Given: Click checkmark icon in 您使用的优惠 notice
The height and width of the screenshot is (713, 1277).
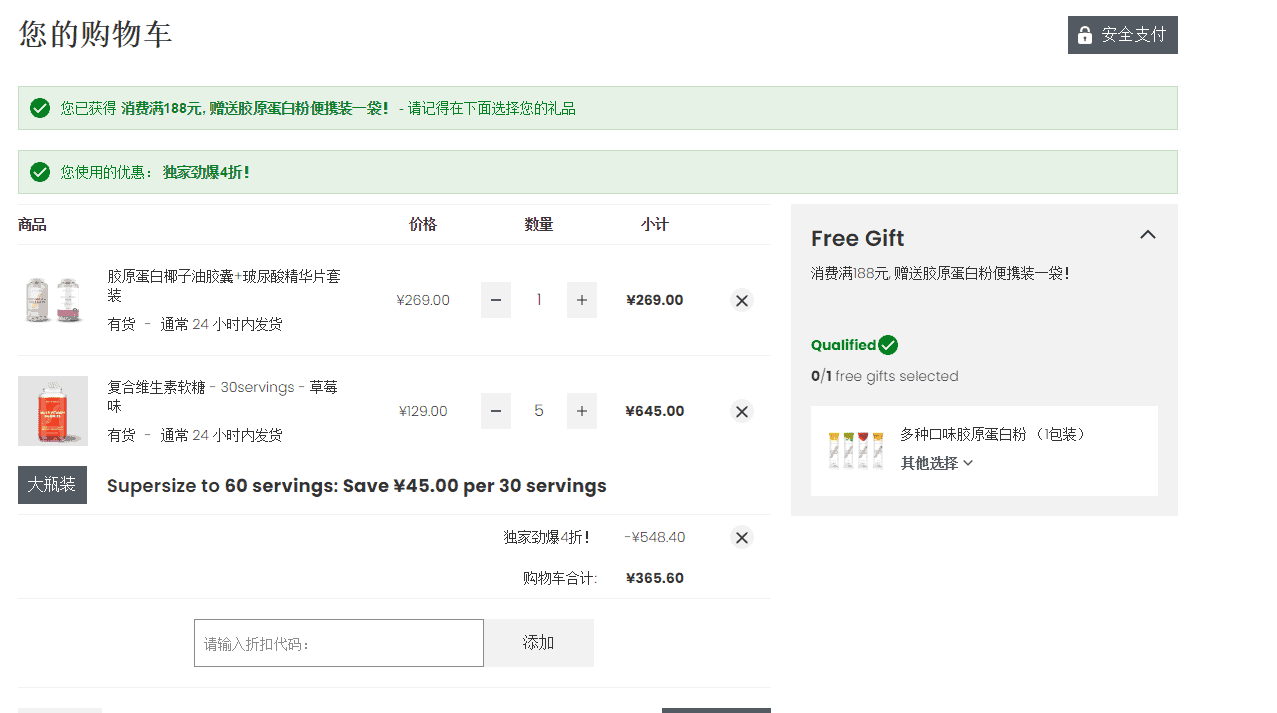Looking at the screenshot, I should [40, 172].
